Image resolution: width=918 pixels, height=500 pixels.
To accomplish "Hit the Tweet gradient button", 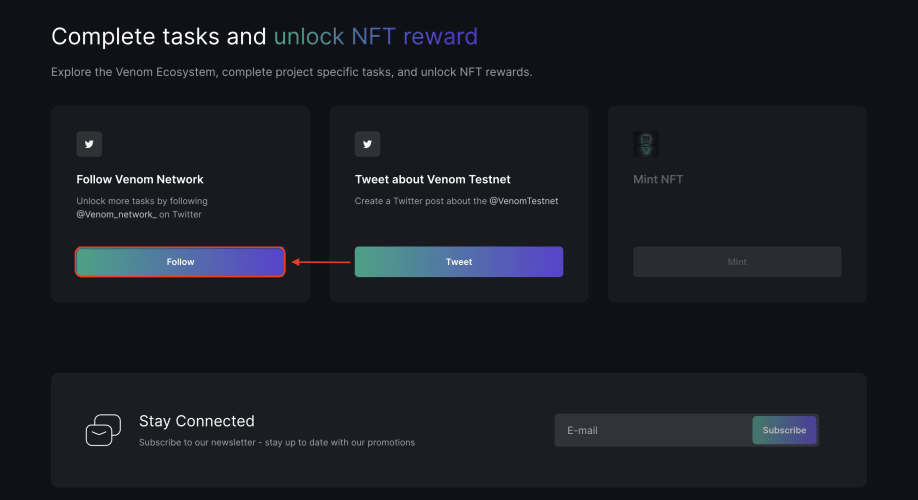I will (x=458, y=262).
